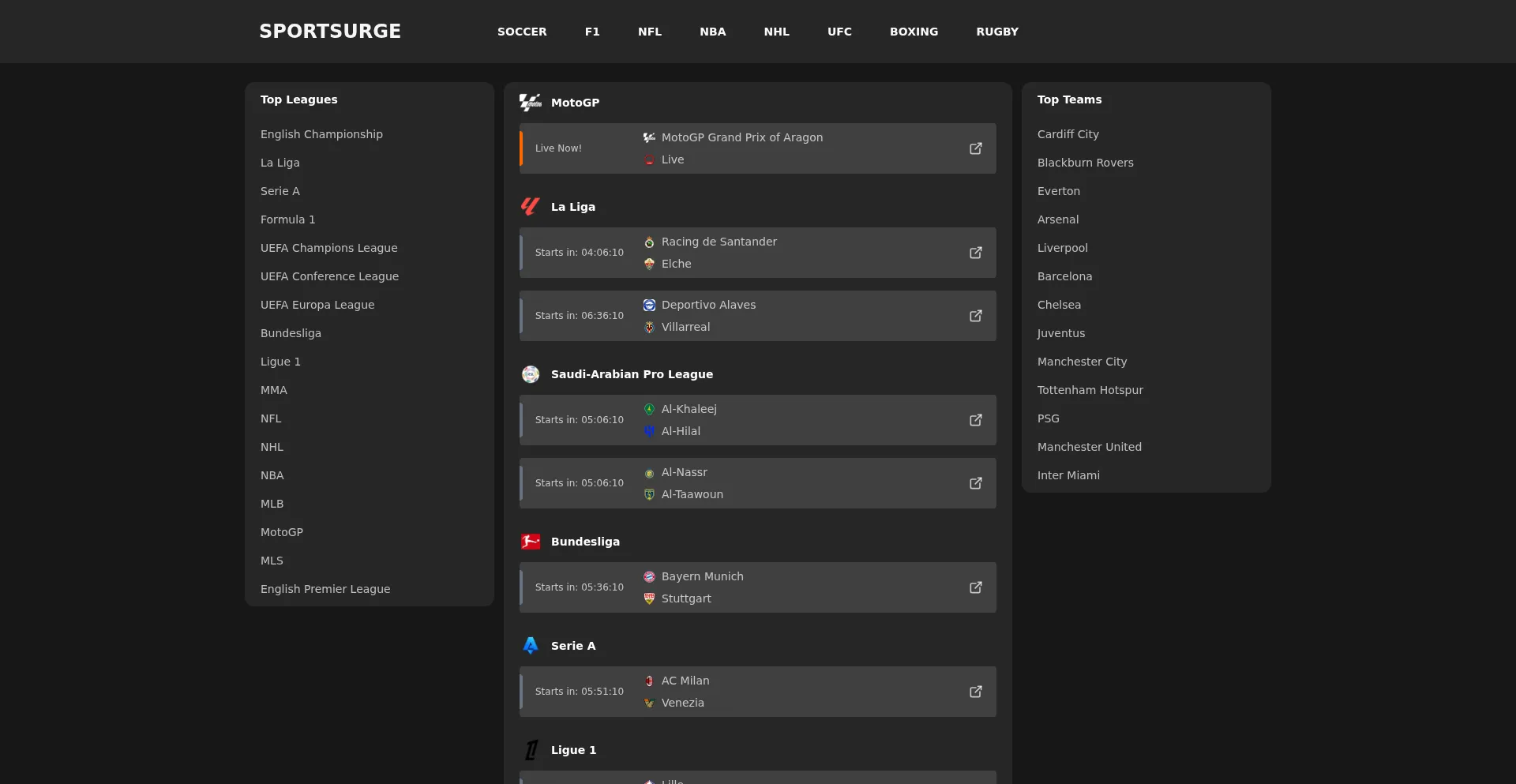Select English Premier League link
Screen dimensions: 1516x784
[x=325, y=589]
